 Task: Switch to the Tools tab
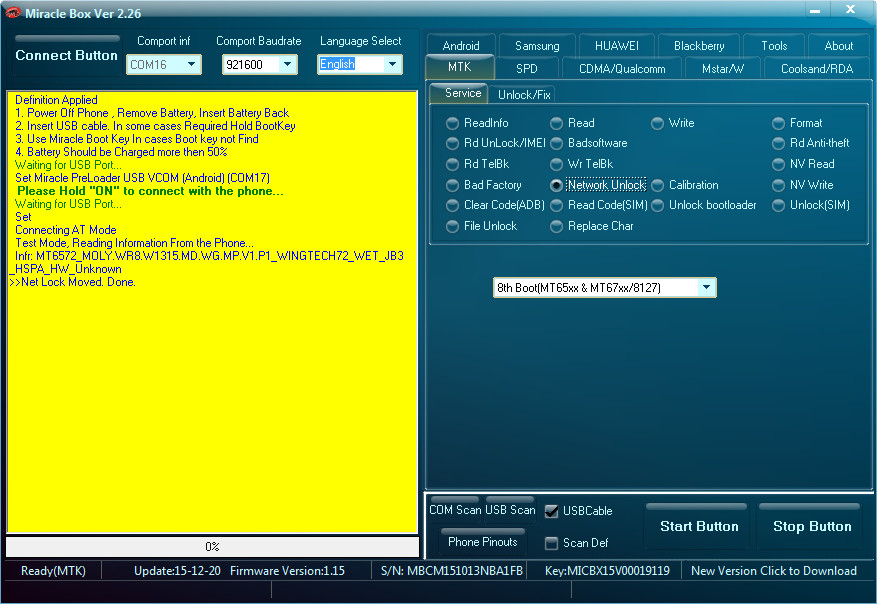[774, 46]
